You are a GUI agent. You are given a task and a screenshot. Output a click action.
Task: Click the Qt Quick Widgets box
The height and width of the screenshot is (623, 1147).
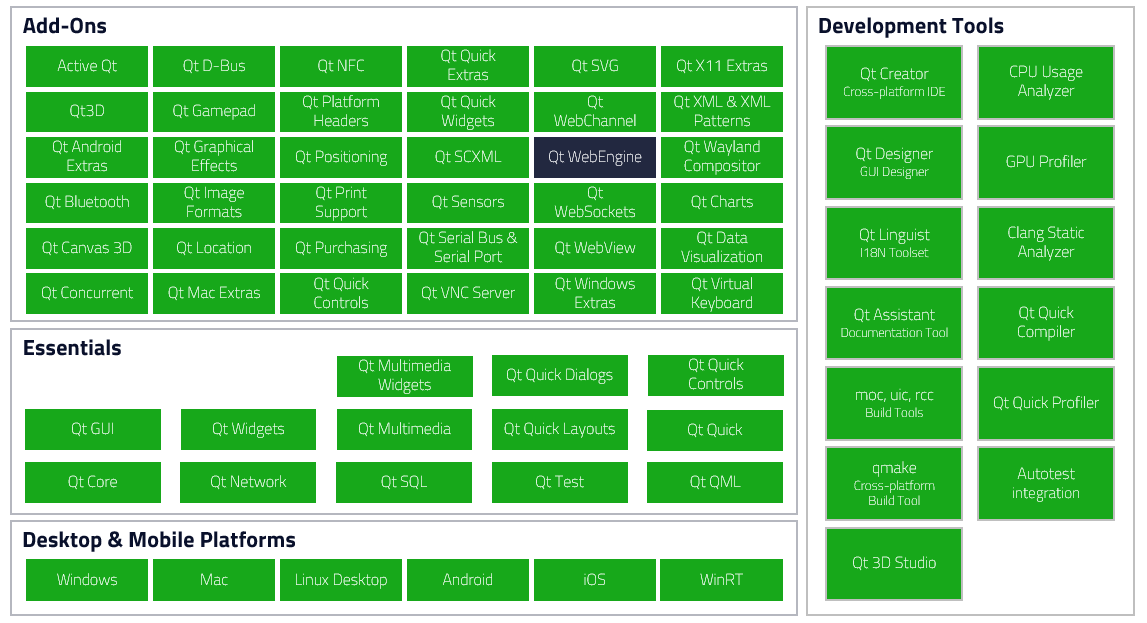click(467, 111)
